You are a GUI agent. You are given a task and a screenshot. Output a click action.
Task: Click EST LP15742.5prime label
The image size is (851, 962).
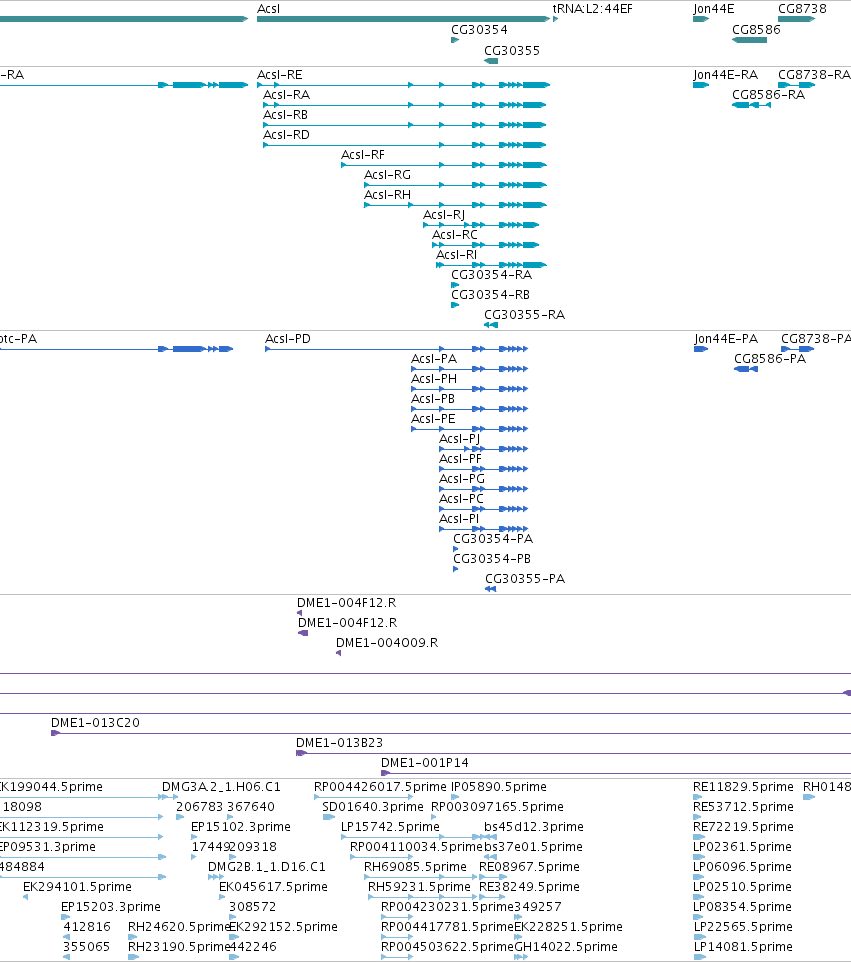tap(390, 826)
